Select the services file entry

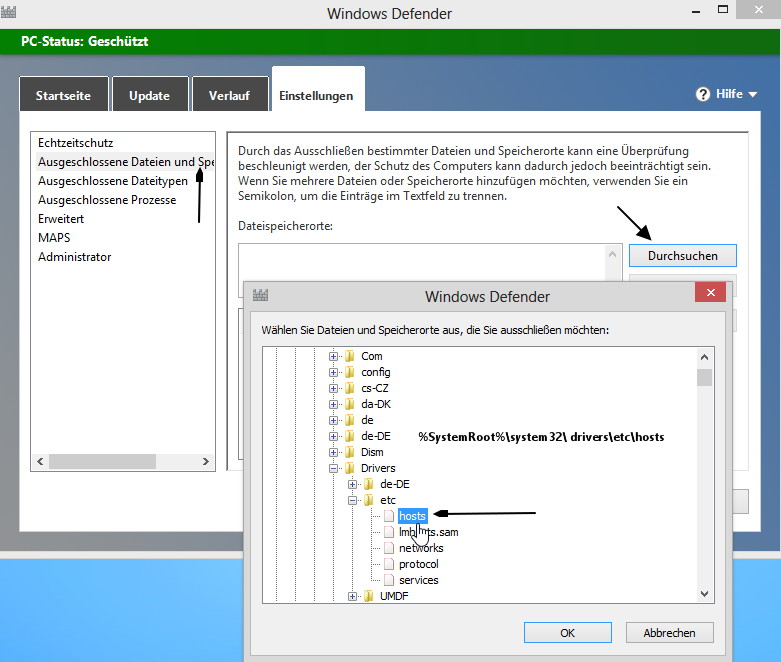tap(418, 580)
